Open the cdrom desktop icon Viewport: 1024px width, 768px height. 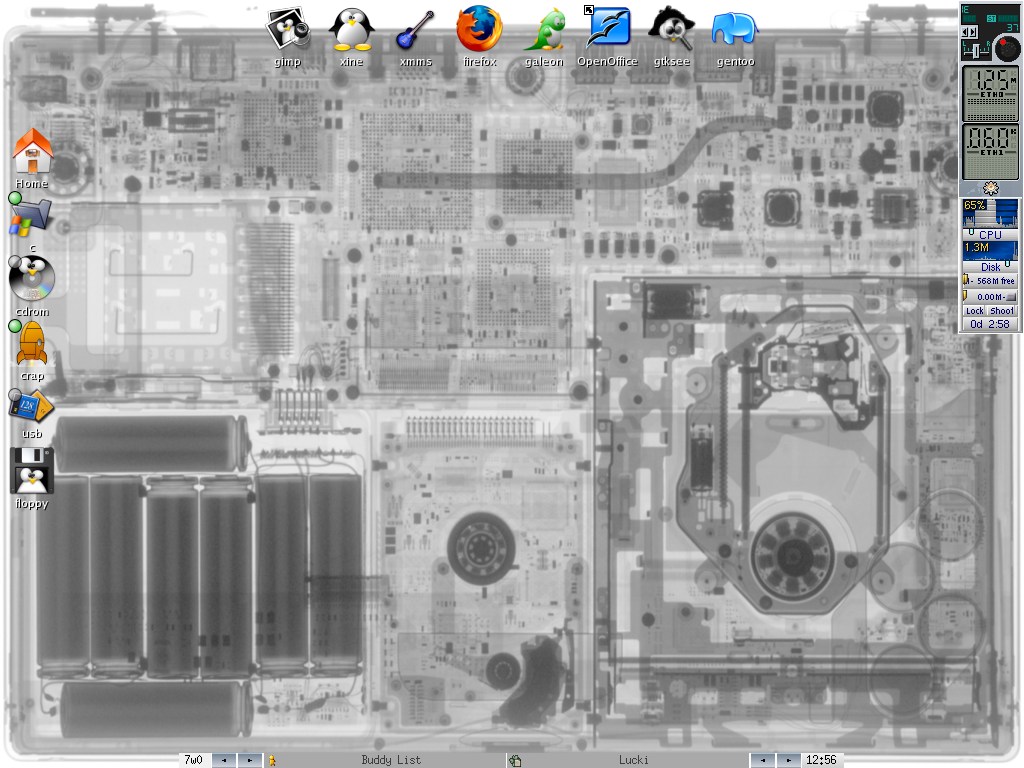coord(32,280)
